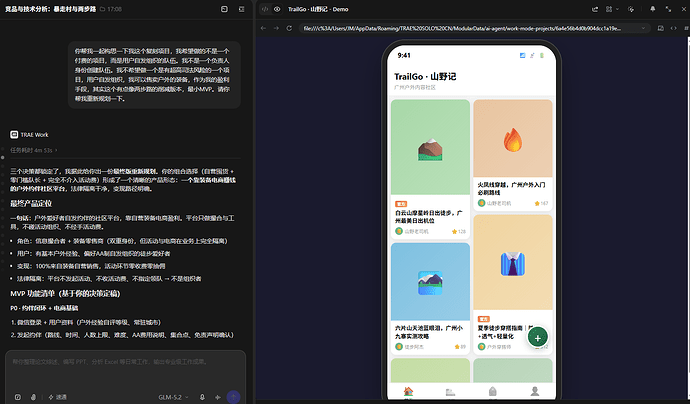Image resolution: width=690 pixels, height=404 pixels.
Task: Tap the green plus floating button
Action: [537, 338]
